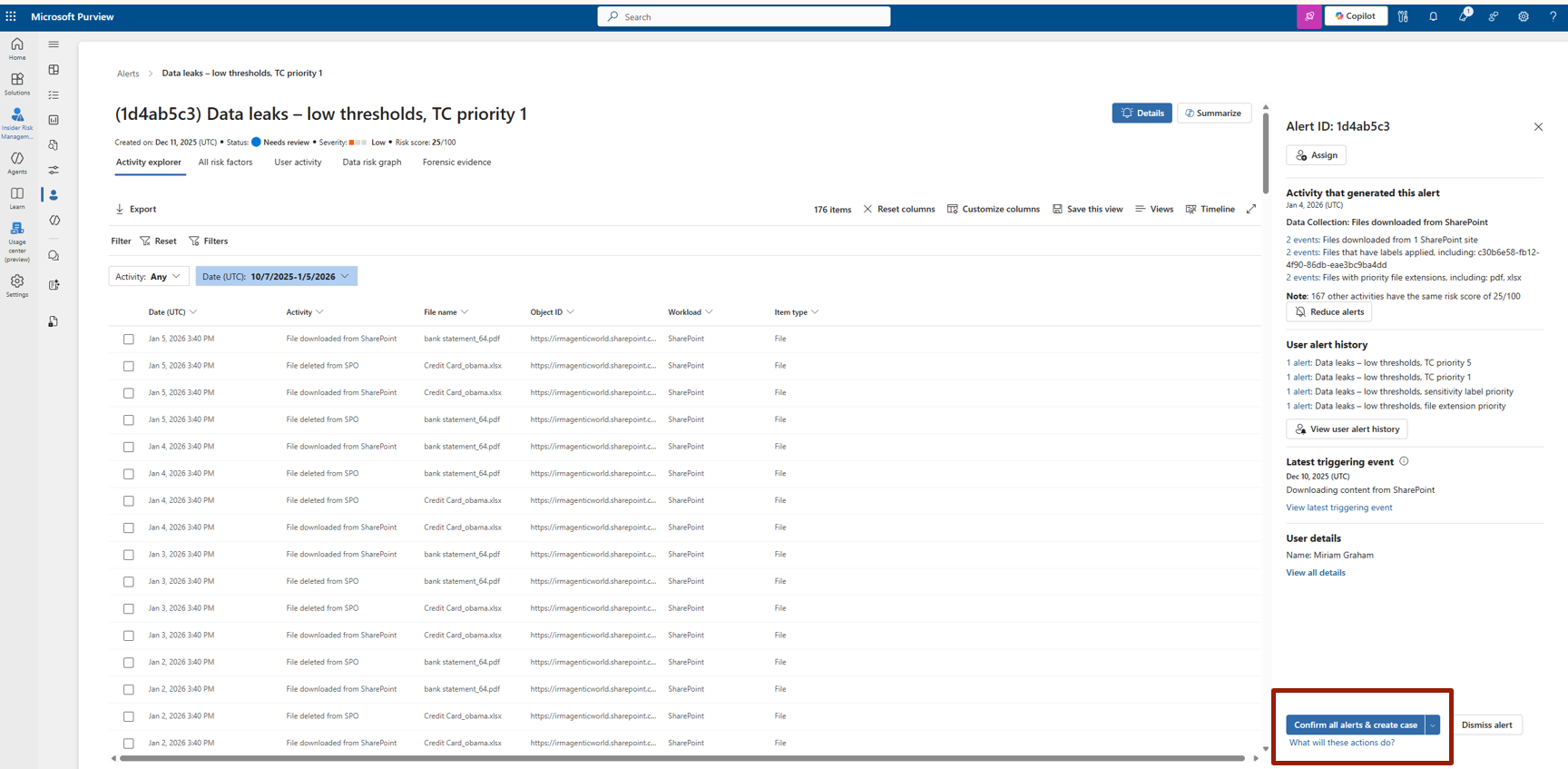Open the Insider Risk Management sidebar icon
The width and height of the screenshot is (1568, 769).
click(x=17, y=121)
